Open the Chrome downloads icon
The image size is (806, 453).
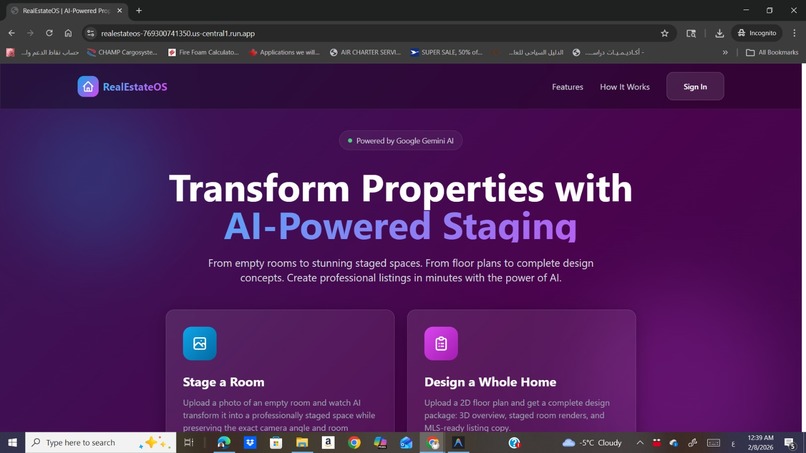click(719, 33)
